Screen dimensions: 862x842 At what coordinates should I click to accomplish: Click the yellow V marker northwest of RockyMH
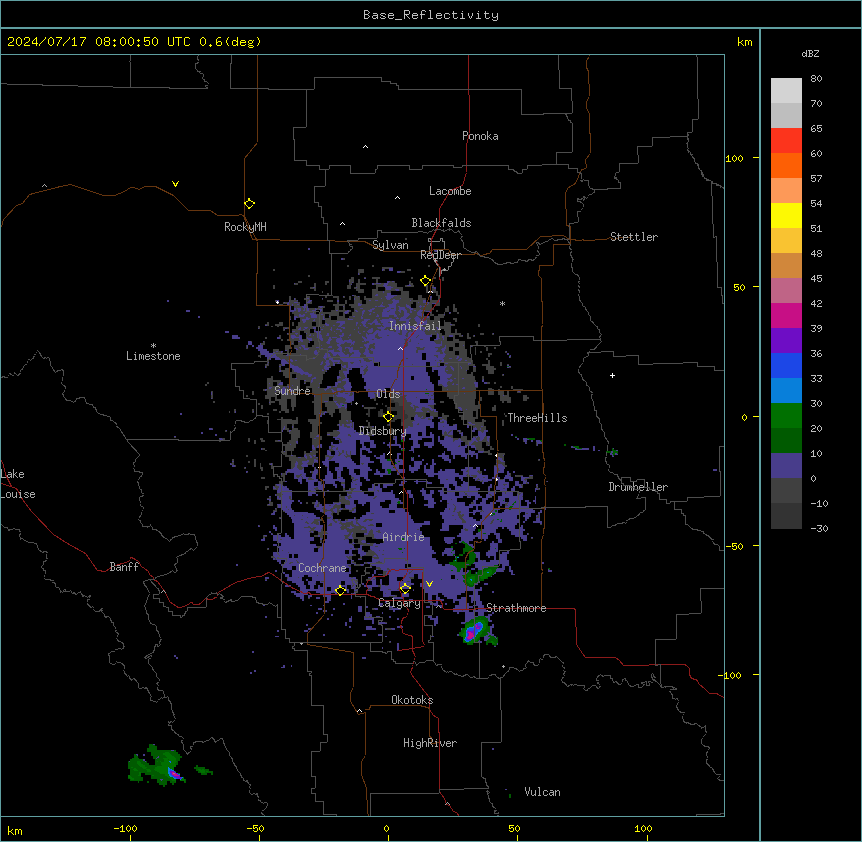[175, 184]
